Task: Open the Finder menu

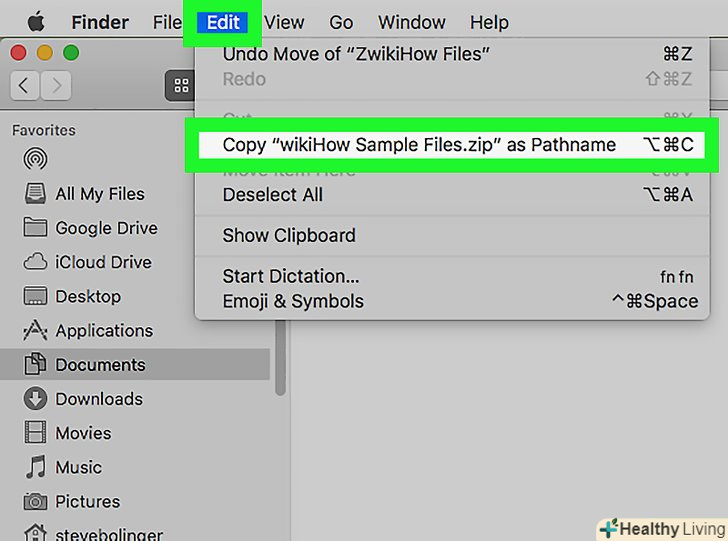Action: [x=100, y=22]
